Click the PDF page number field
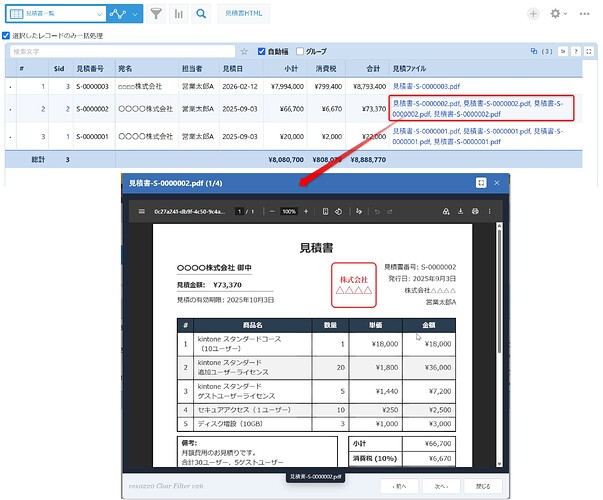Image resolution: width=603 pixels, height=500 pixels. pos(239,212)
